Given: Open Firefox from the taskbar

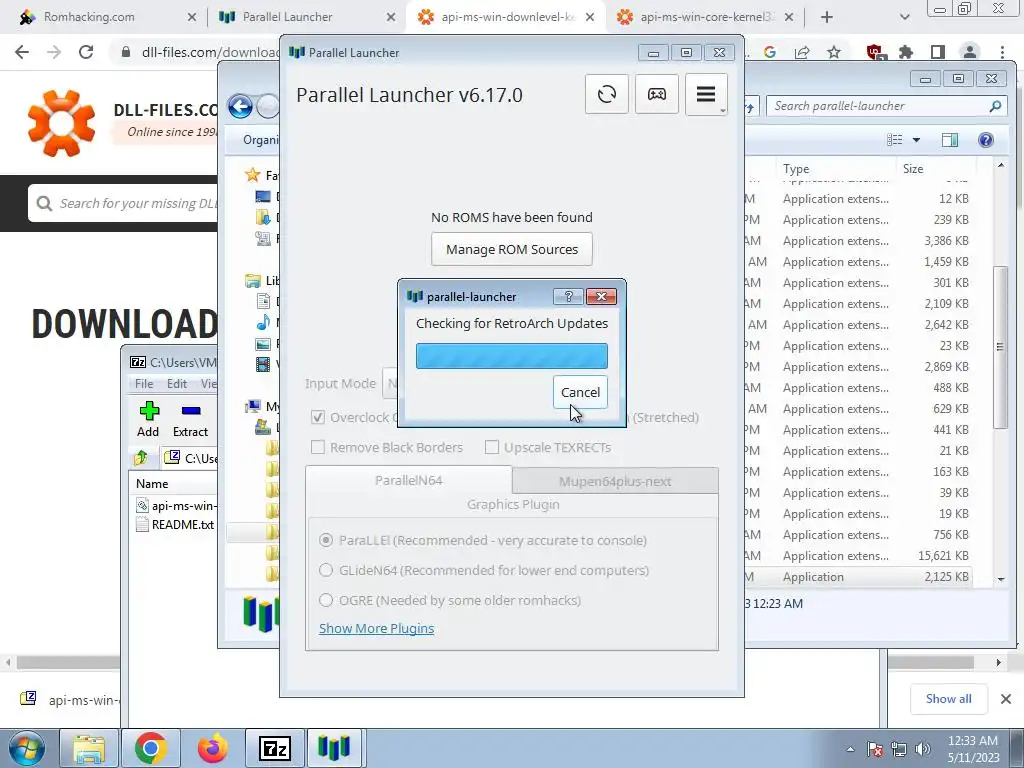Looking at the screenshot, I should coord(212,748).
